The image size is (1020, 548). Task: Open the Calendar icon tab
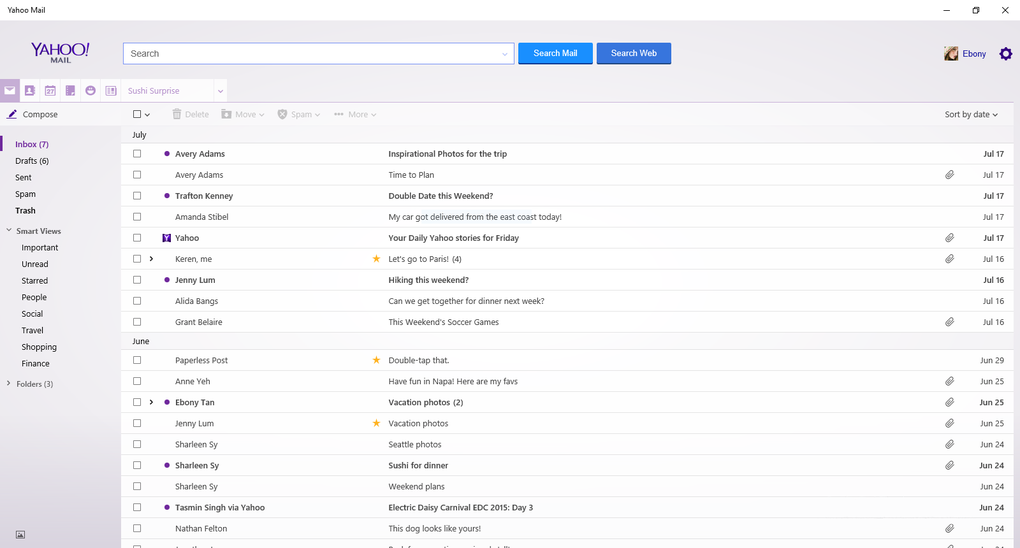point(50,91)
